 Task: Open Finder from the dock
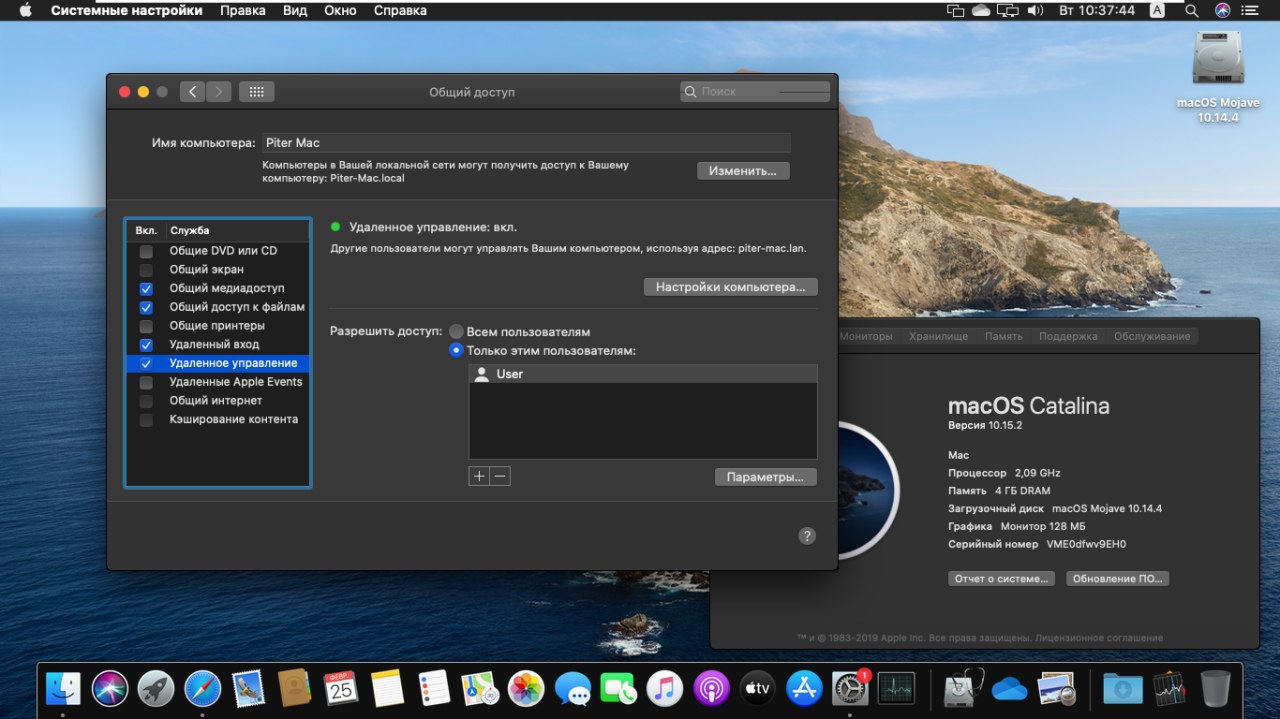pyautogui.click(x=63, y=688)
